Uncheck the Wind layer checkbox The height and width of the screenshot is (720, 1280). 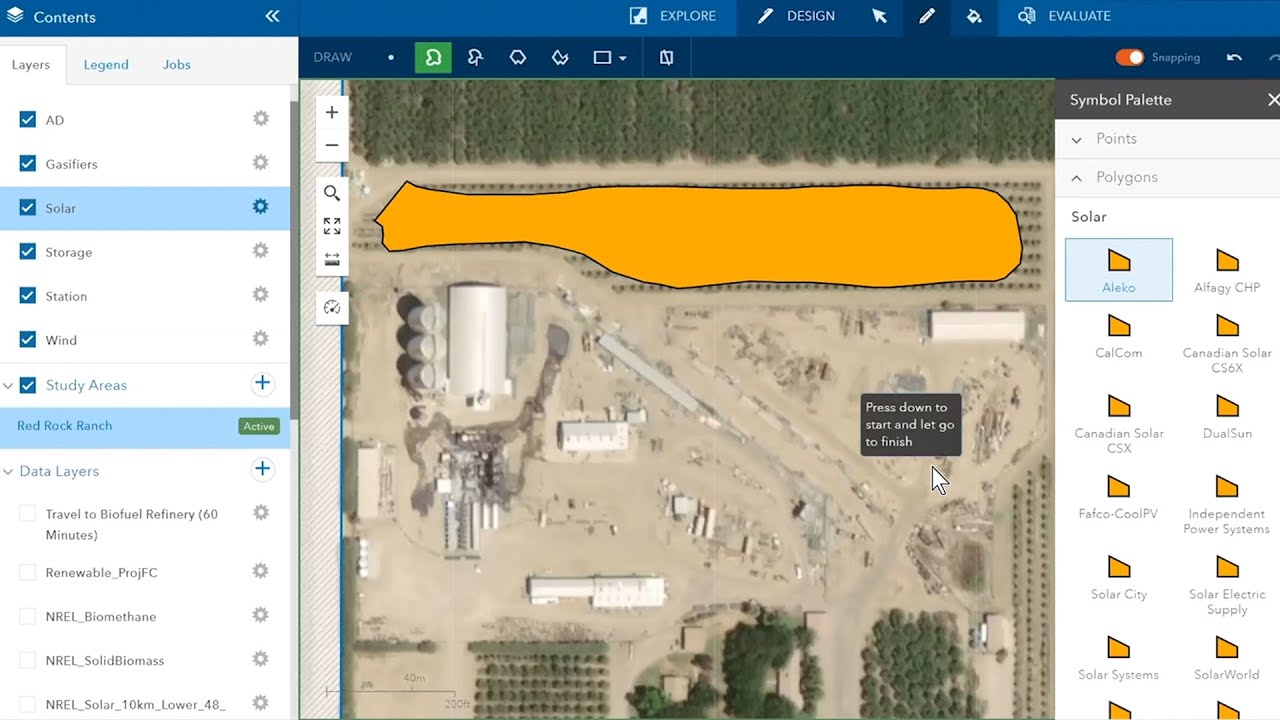click(28, 340)
